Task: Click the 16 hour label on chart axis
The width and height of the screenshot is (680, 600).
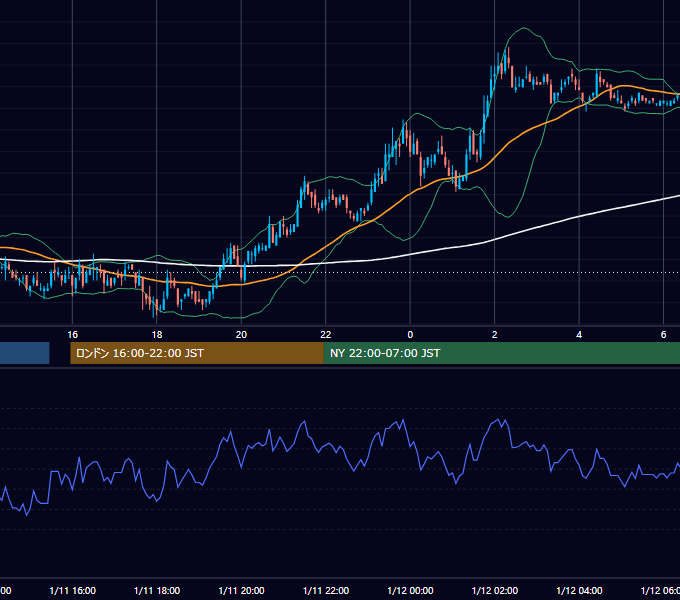Action: [72, 335]
